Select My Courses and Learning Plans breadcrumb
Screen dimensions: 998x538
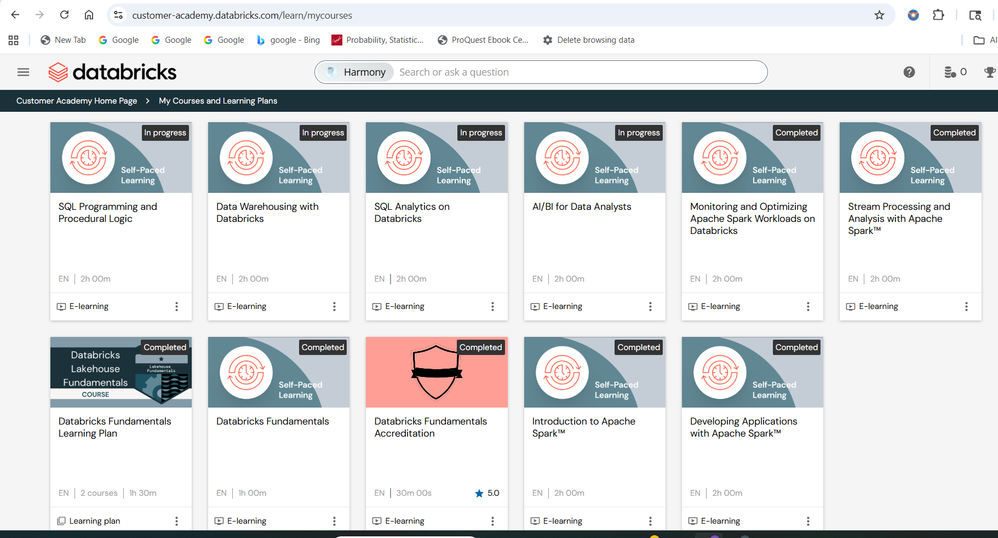coord(218,101)
